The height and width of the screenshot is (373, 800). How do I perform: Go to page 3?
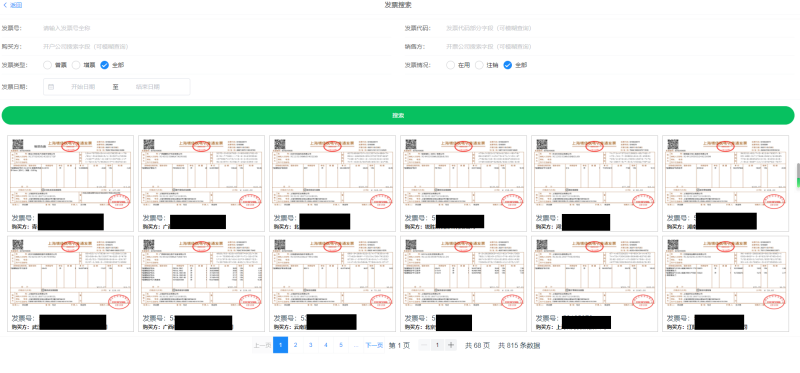[x=311, y=345]
